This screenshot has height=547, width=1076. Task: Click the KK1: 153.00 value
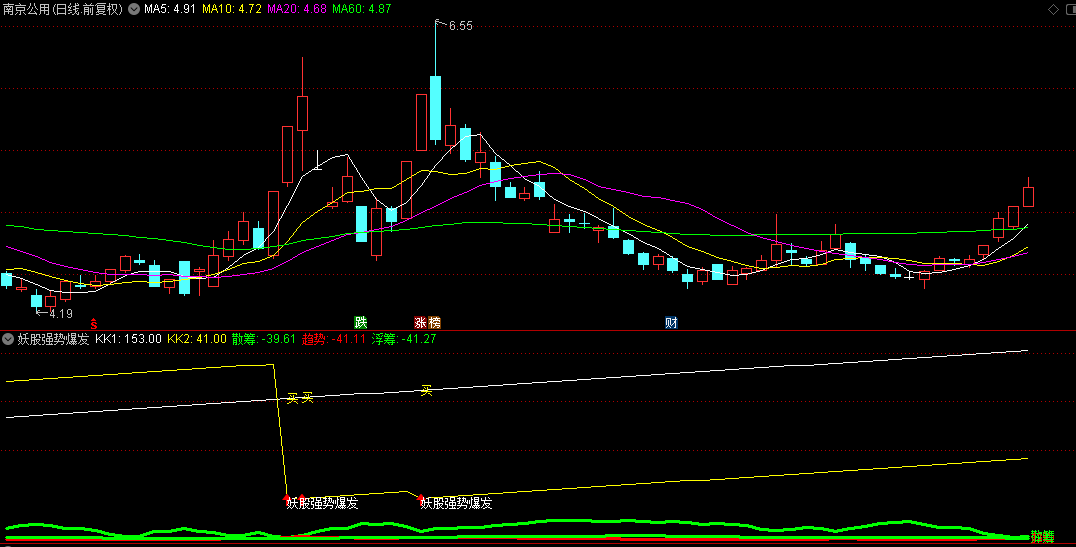pyautogui.click(x=128, y=339)
